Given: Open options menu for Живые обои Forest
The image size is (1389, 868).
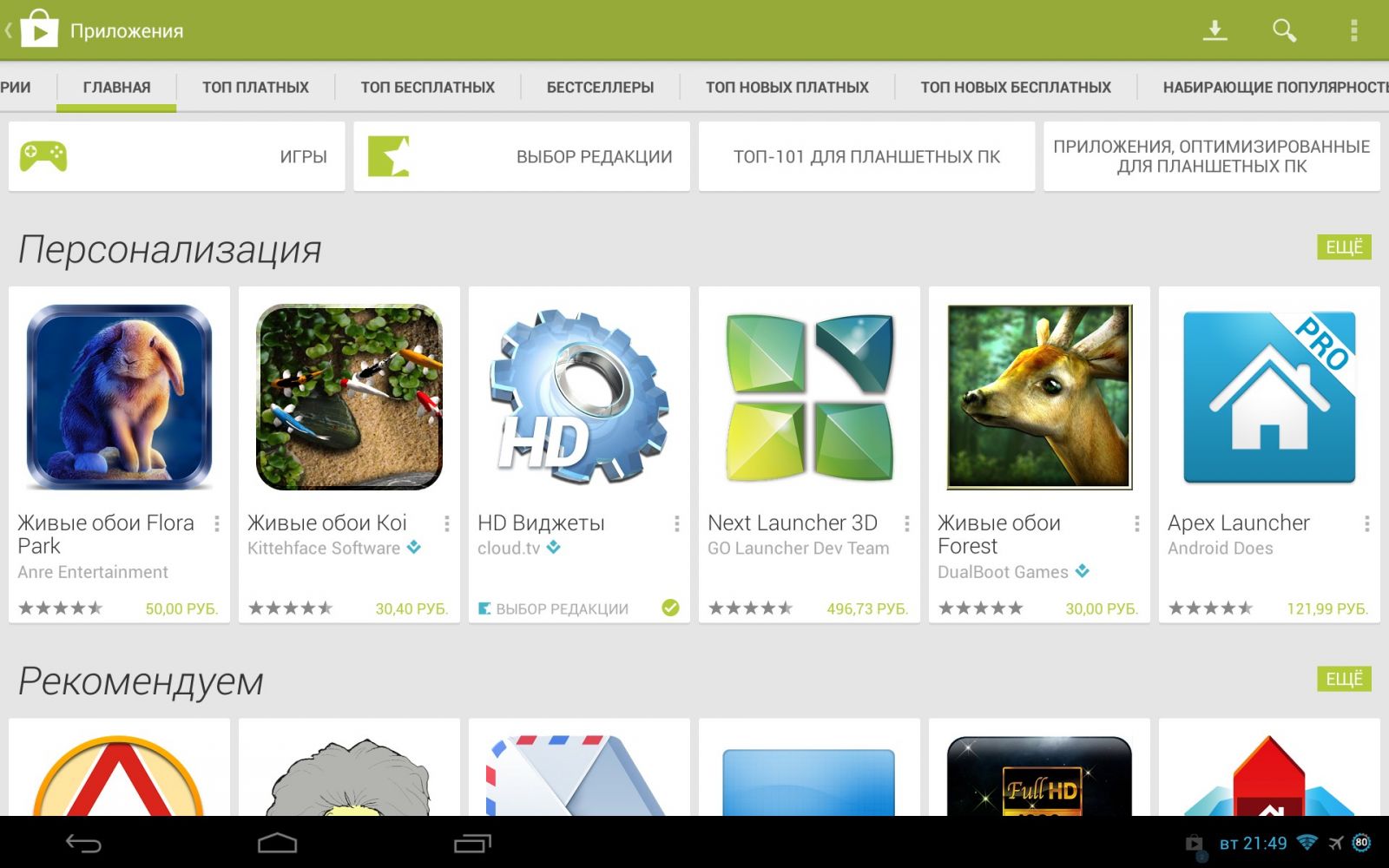Looking at the screenshot, I should tap(1136, 523).
